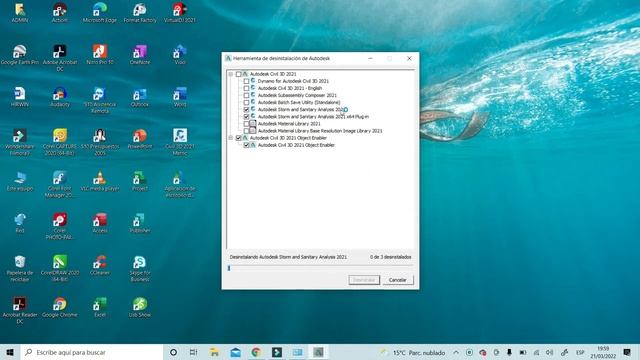This screenshot has width=640, height=360.
Task: Open Excel desktop shortcut
Action: point(100,307)
